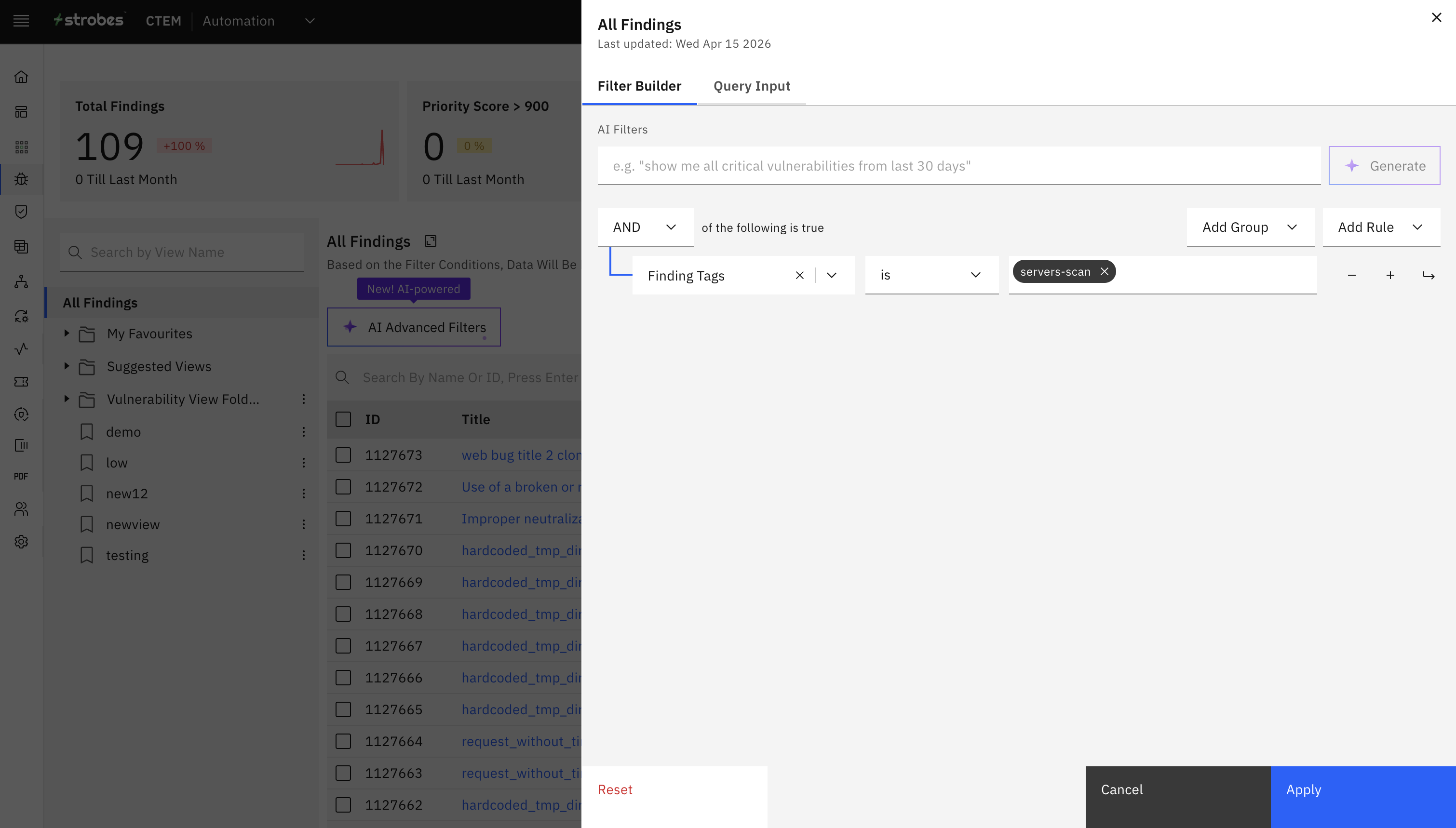1456x828 pixels.
Task: Click the PDF reports sidebar icon
Action: (21, 476)
